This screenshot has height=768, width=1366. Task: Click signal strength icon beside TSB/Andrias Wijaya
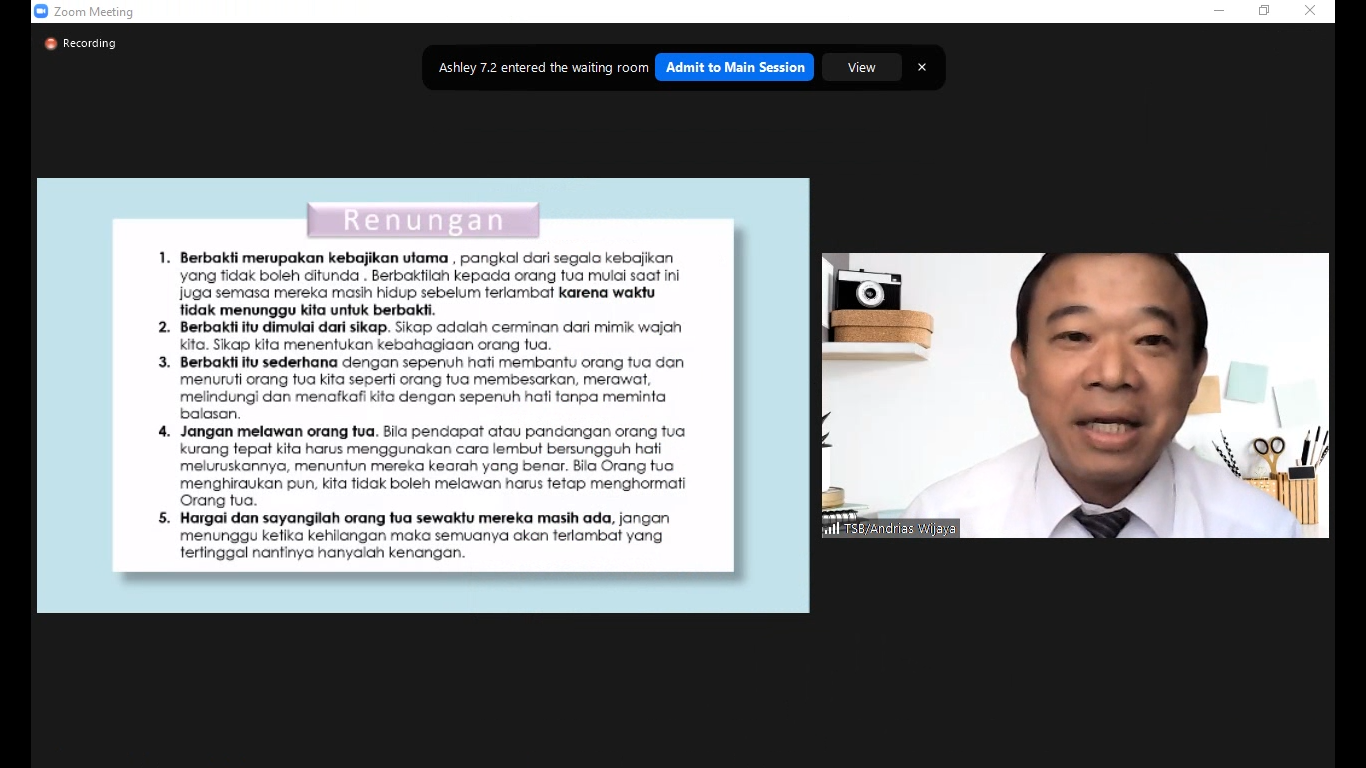pyautogui.click(x=831, y=529)
